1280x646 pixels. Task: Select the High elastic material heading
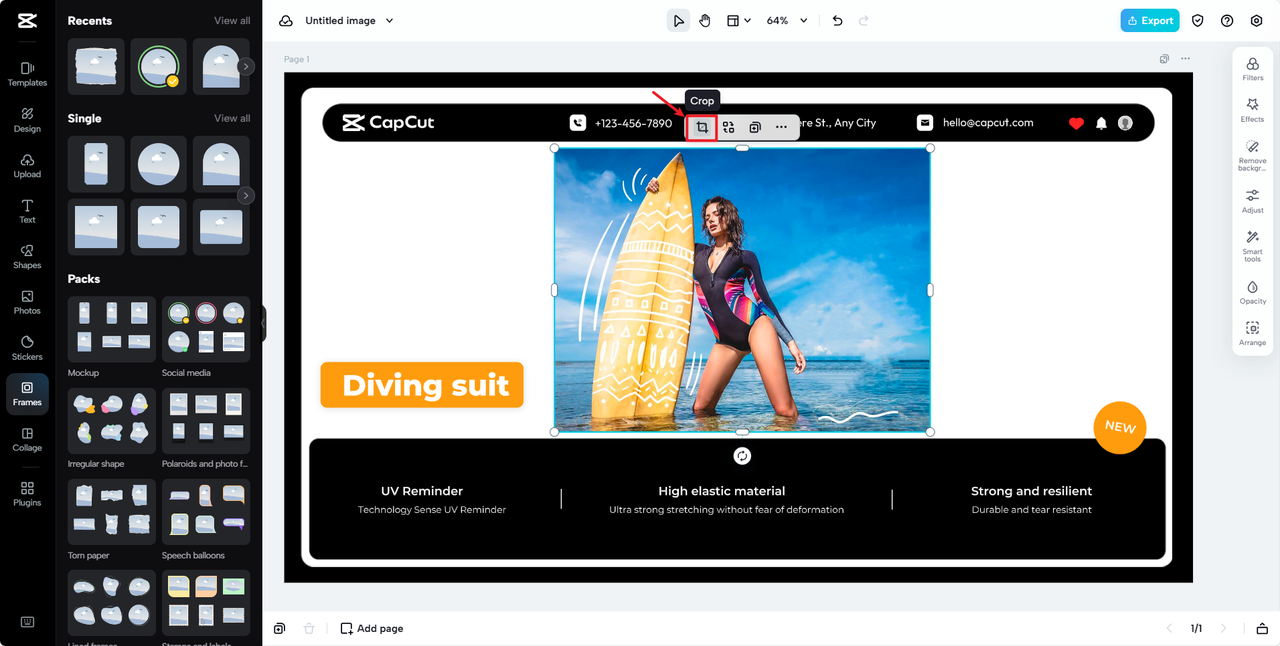[x=722, y=491]
